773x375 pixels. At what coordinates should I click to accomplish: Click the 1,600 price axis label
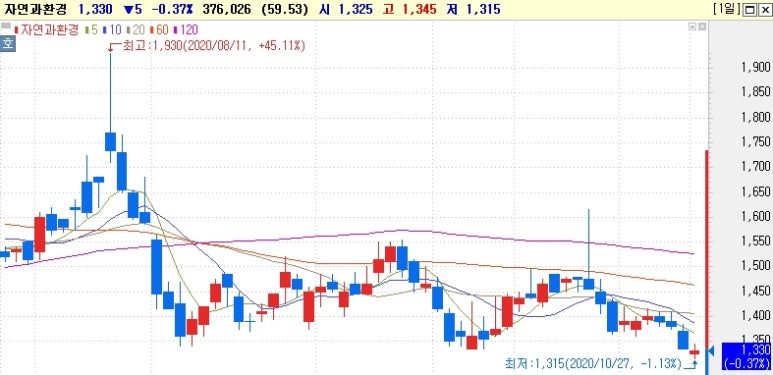[x=756, y=216]
